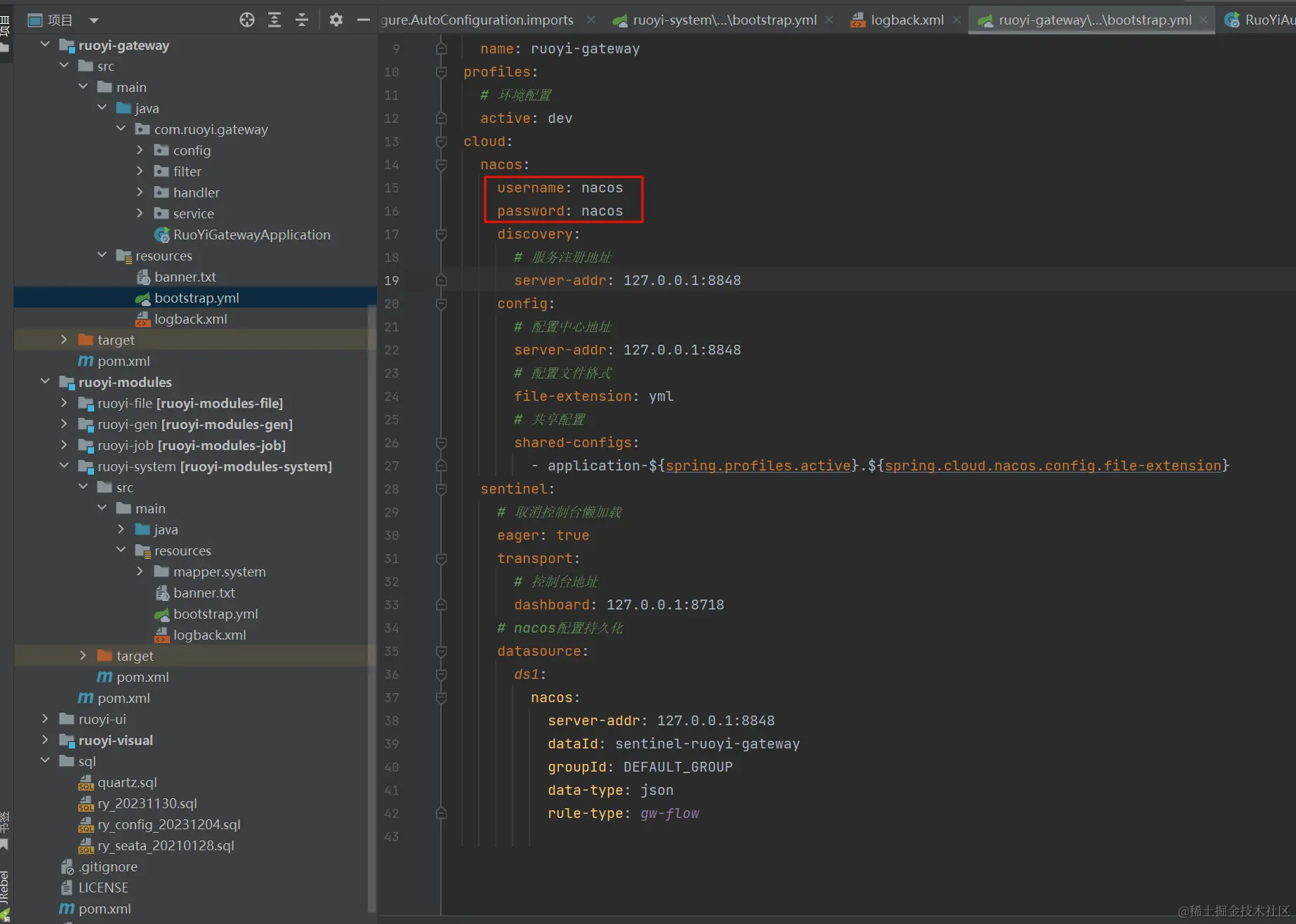Image resolution: width=1296 pixels, height=924 pixels.
Task: Collapse the ruoyi-gateway module node
Action: pyautogui.click(x=46, y=45)
